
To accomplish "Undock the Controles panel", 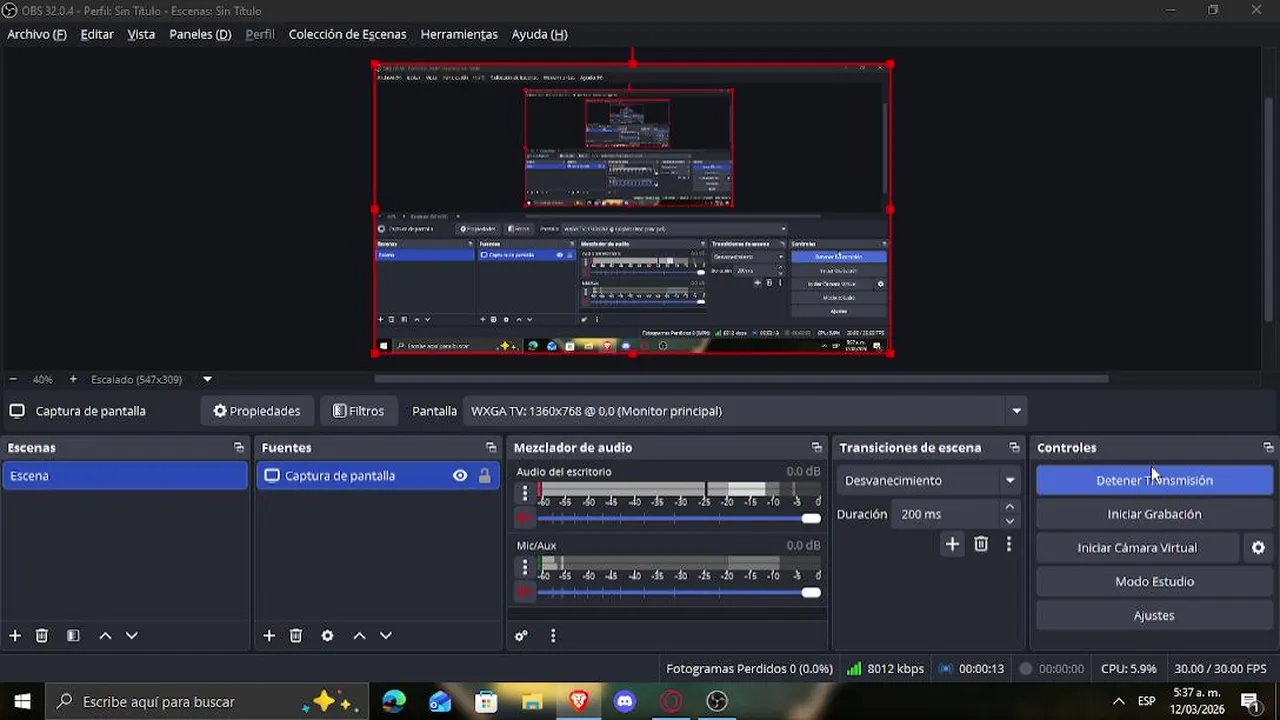I will point(1268,448).
